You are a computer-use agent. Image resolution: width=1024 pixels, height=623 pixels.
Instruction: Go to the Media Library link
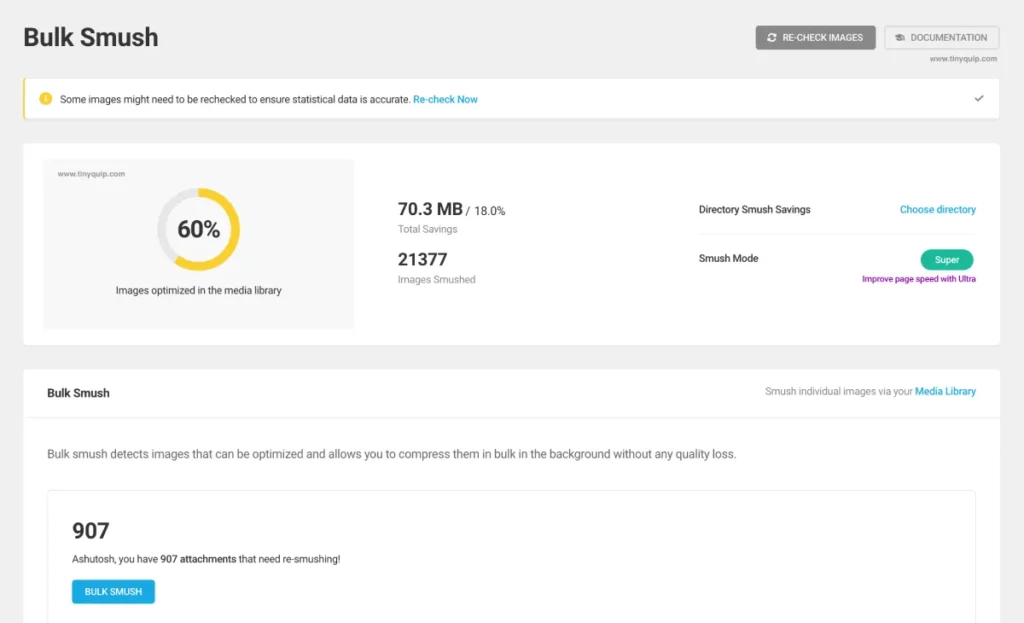(x=945, y=391)
